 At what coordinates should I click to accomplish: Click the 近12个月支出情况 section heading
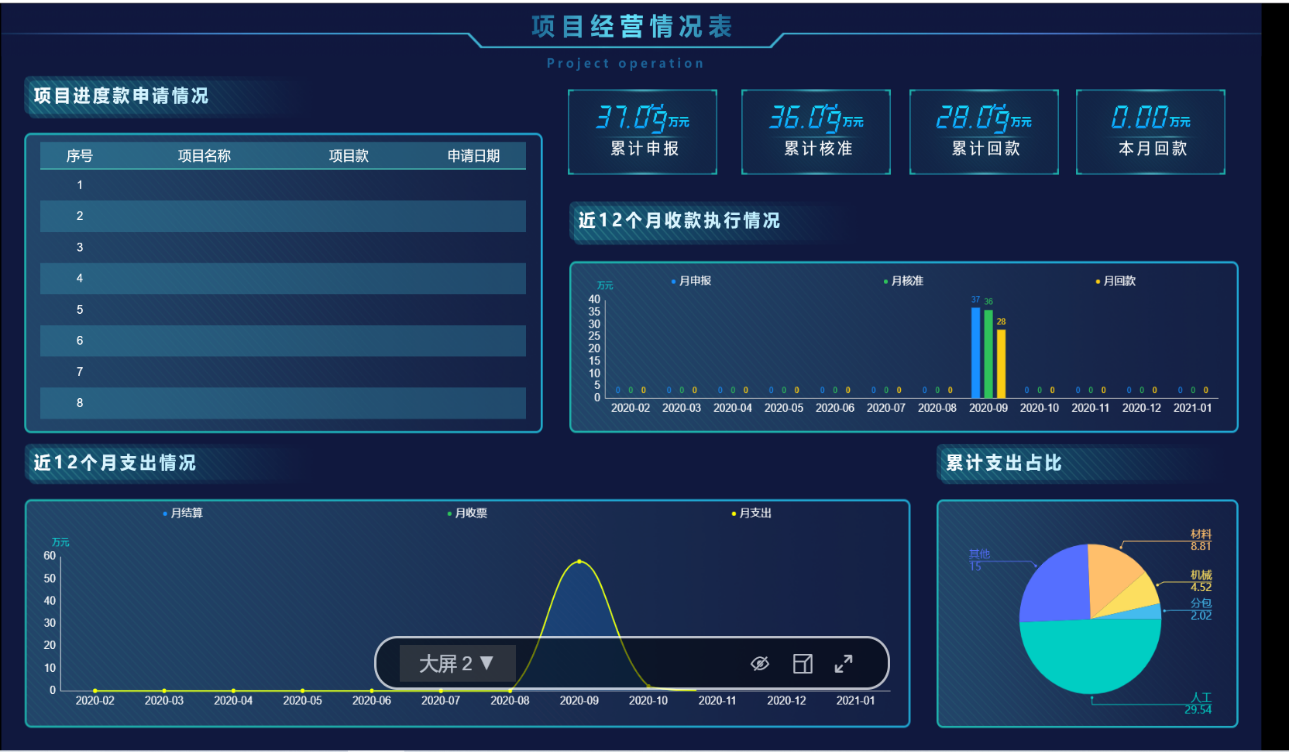pyautogui.click(x=115, y=463)
